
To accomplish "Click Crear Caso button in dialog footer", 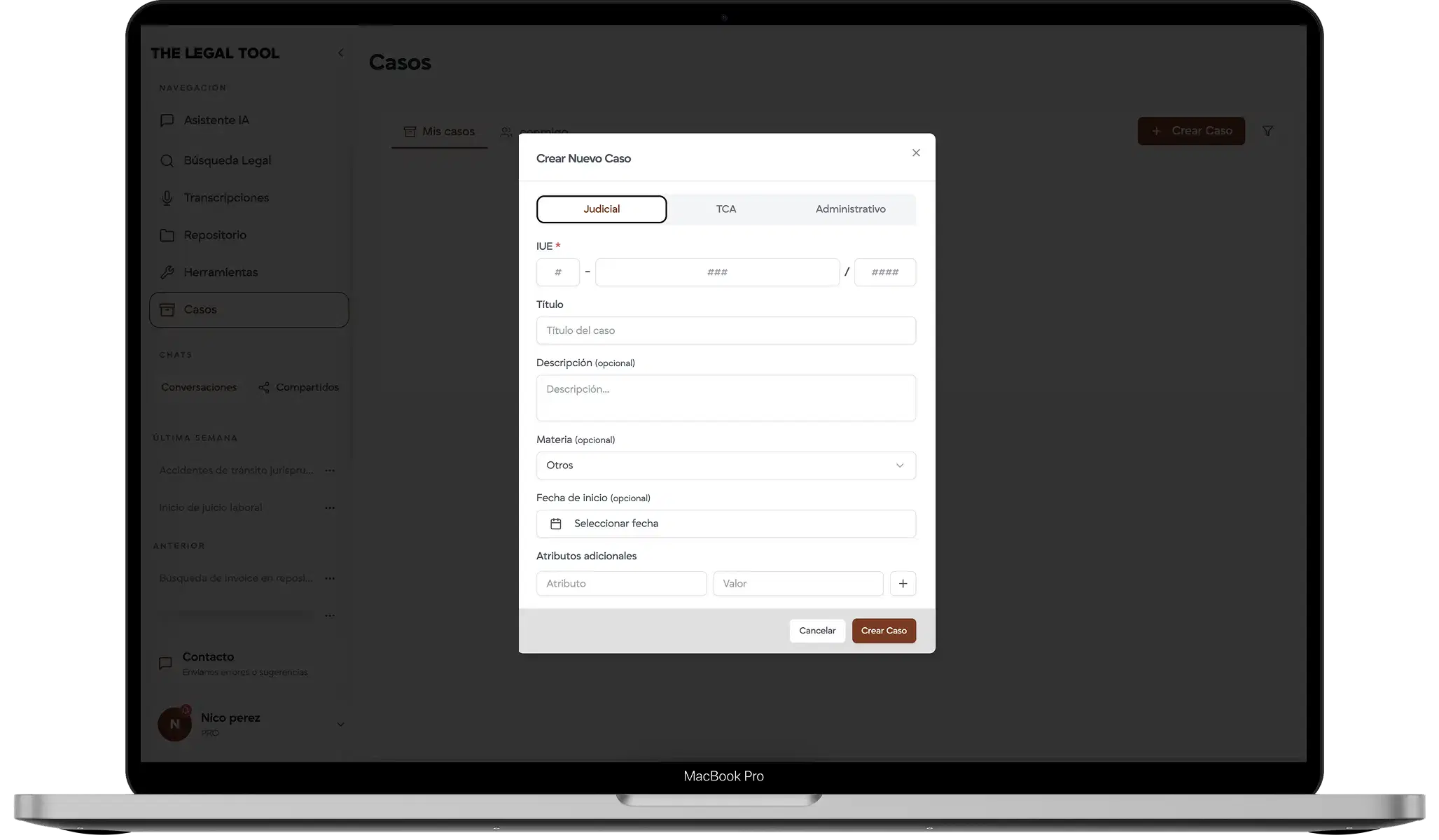I will point(884,631).
